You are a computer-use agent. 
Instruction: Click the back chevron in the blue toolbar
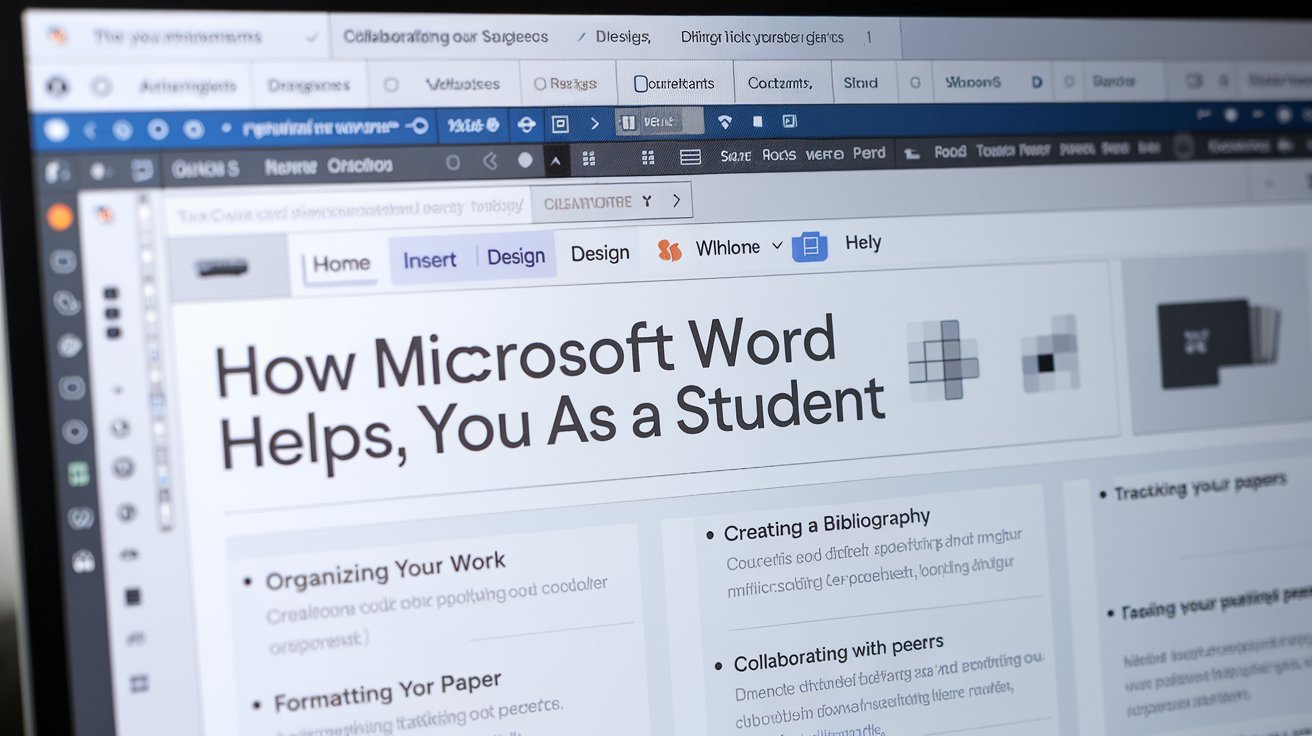point(88,130)
